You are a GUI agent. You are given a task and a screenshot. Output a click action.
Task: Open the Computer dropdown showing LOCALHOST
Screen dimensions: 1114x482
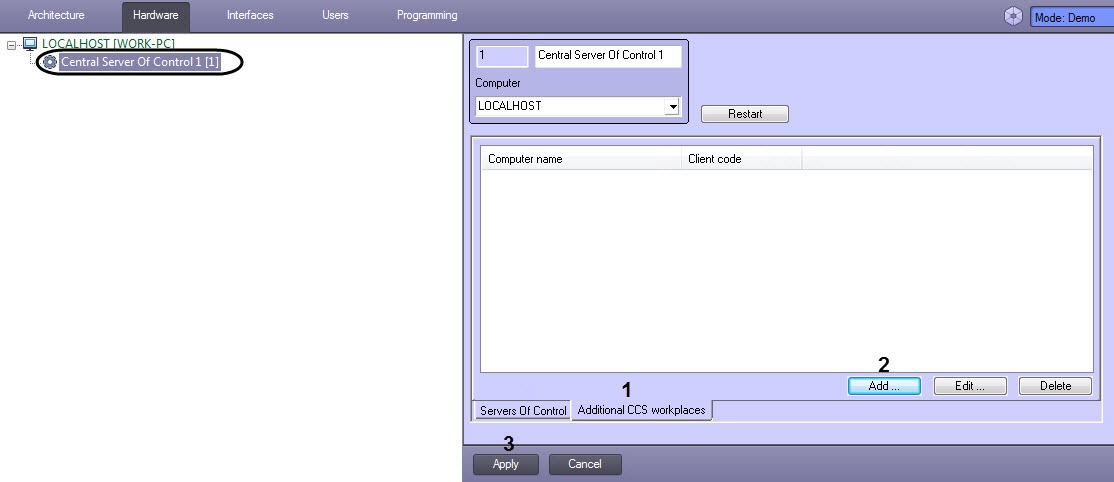pos(671,107)
